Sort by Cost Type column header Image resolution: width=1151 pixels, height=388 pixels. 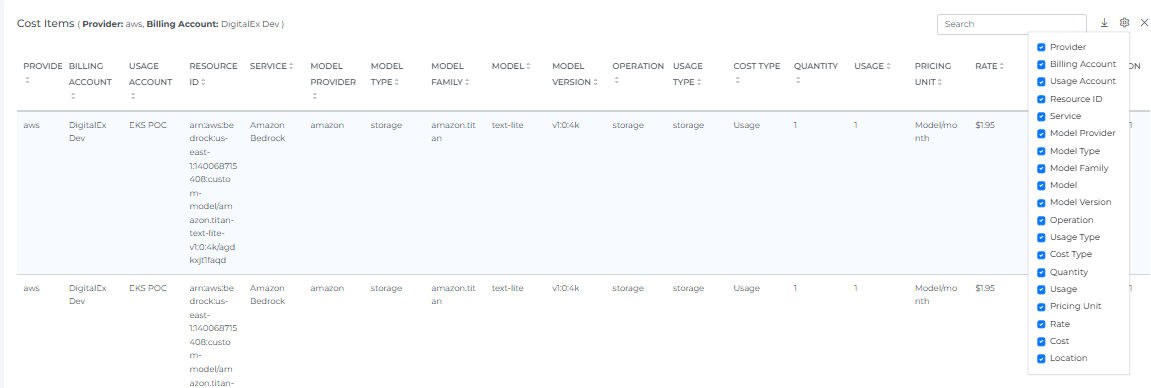pyautogui.click(x=757, y=73)
